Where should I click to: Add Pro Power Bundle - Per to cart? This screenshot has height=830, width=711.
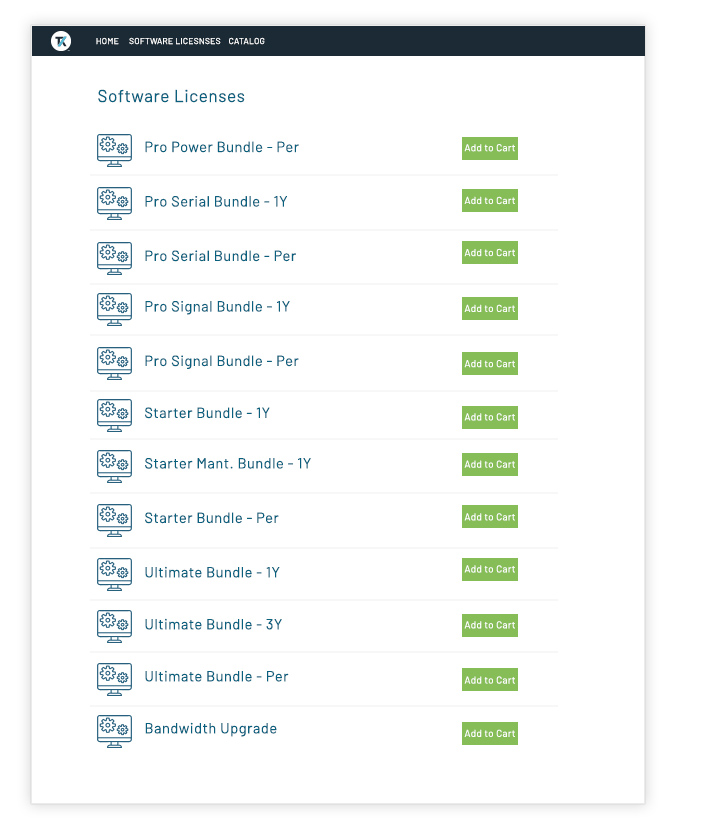pos(489,148)
